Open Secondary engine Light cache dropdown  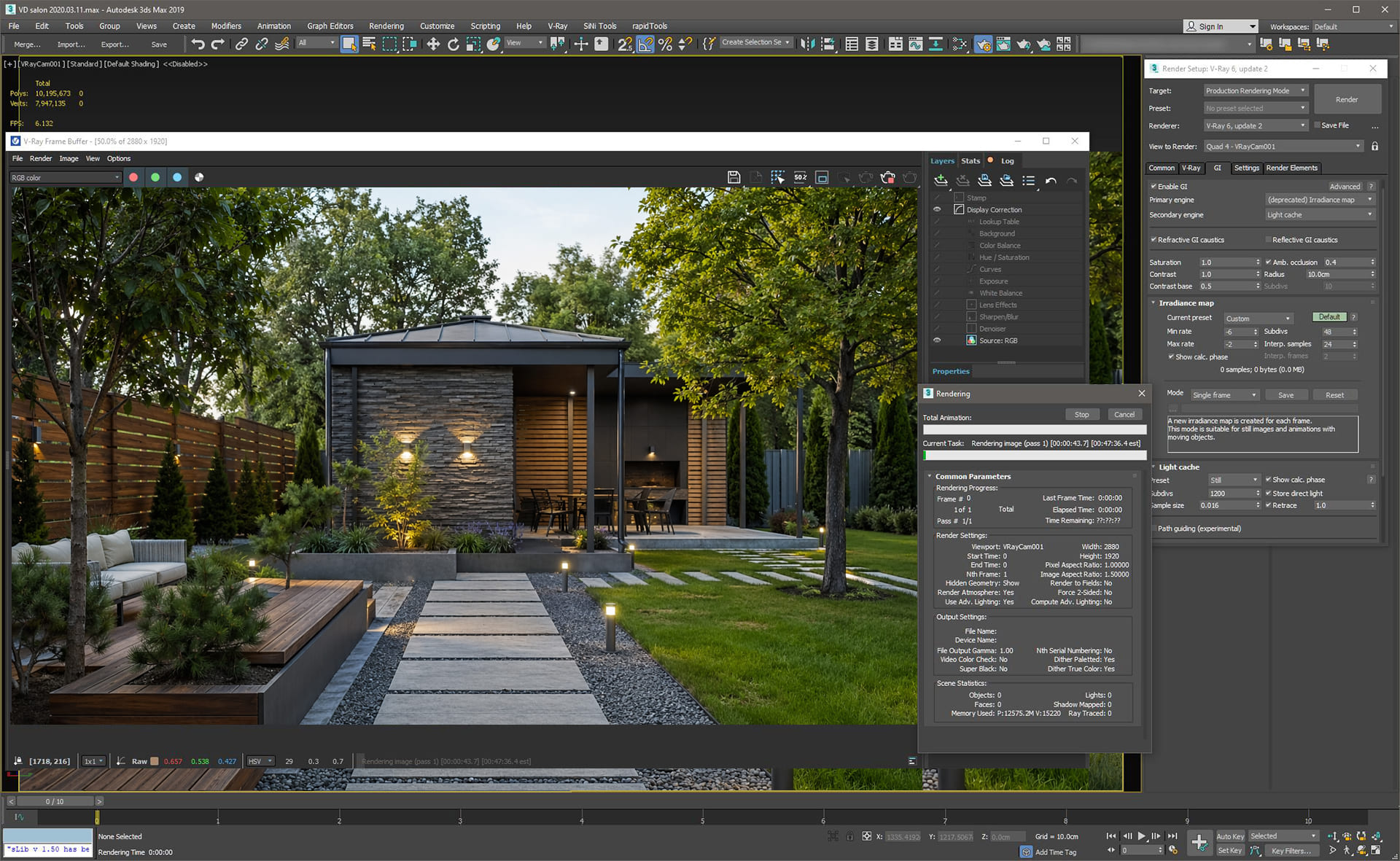tap(1320, 215)
